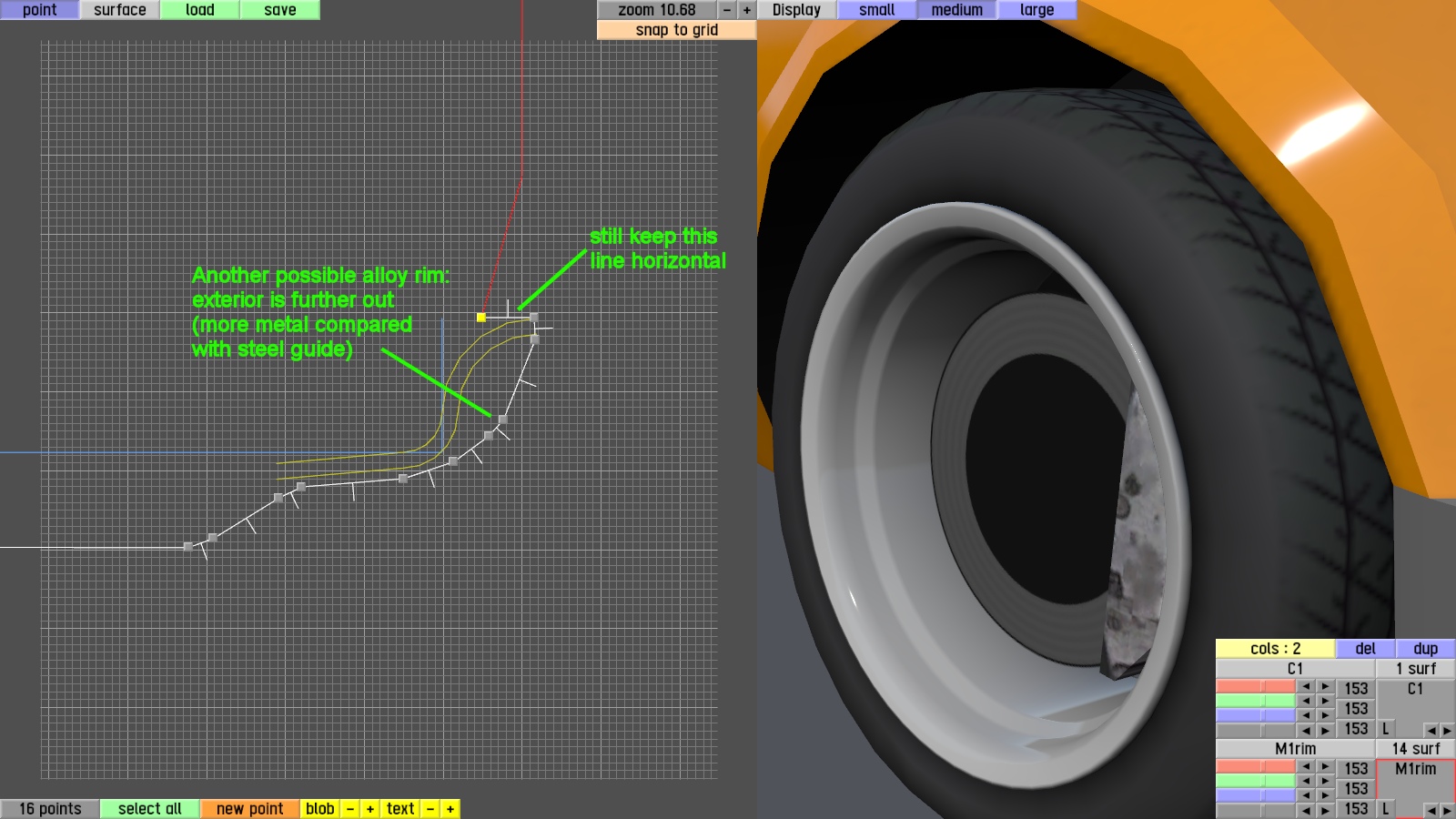Nudge C1 green slider right arrow

click(1326, 701)
